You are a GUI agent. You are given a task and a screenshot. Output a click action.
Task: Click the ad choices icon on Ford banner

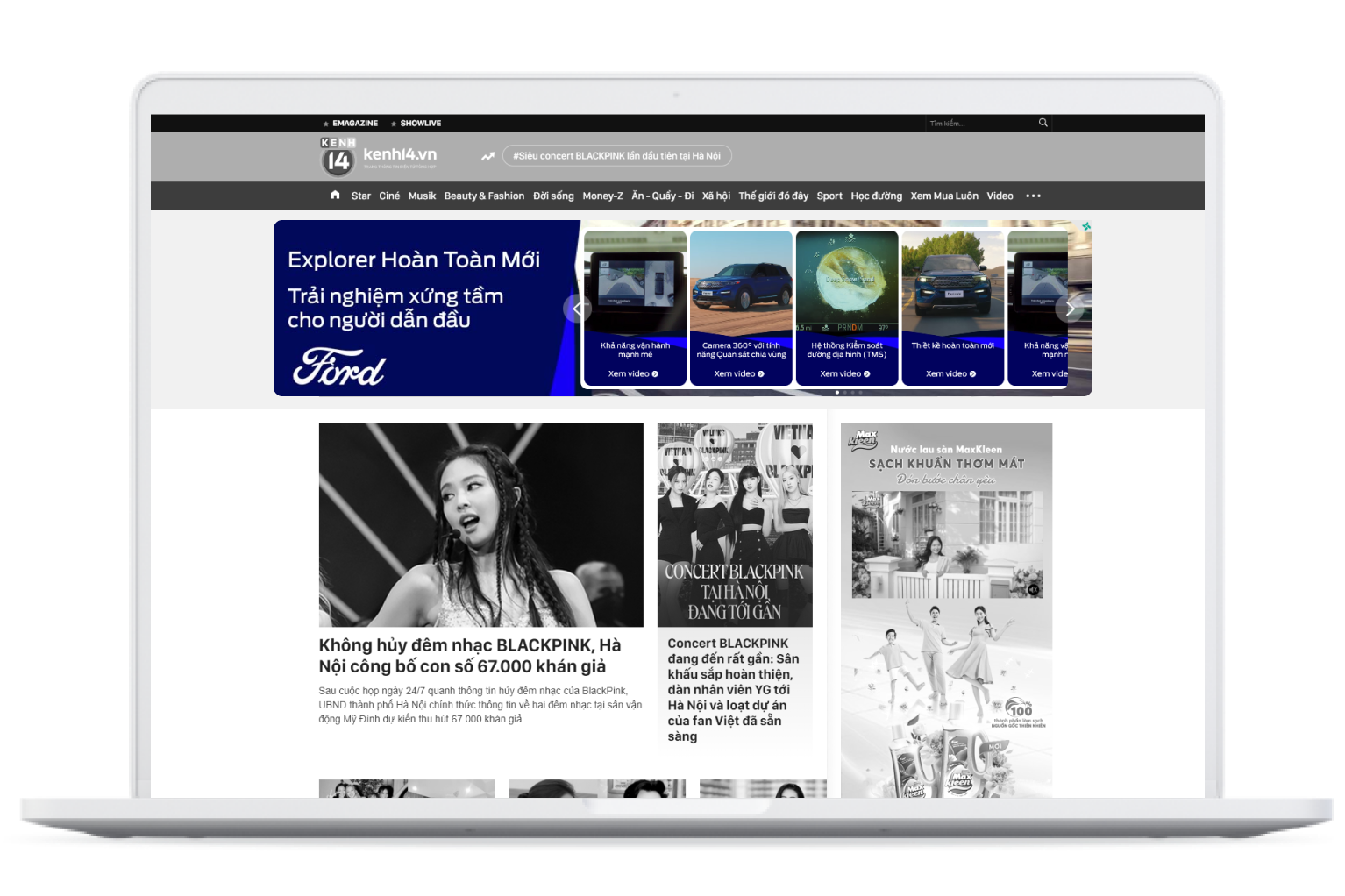click(x=1086, y=226)
